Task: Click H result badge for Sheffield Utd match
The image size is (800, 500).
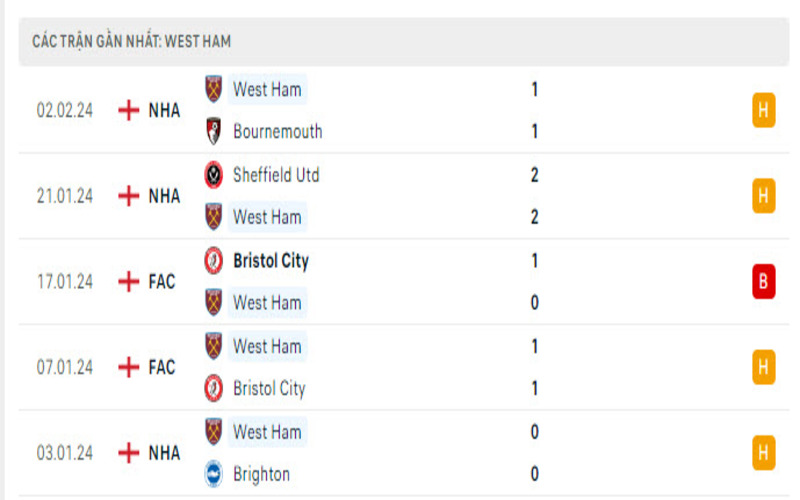Action: tap(764, 196)
